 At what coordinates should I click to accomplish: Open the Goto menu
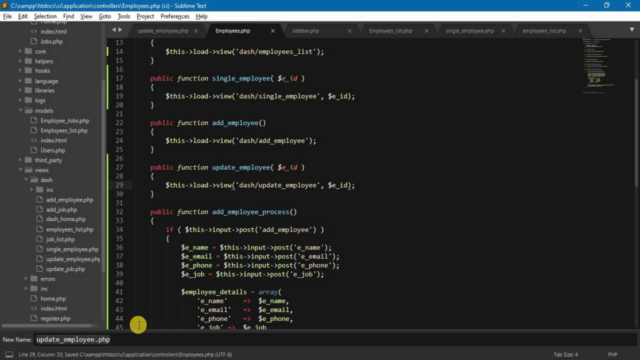coord(105,16)
